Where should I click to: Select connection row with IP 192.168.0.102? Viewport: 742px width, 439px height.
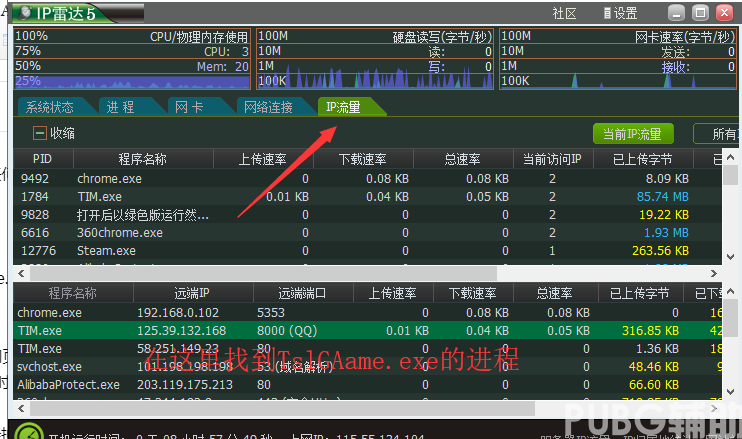367,313
